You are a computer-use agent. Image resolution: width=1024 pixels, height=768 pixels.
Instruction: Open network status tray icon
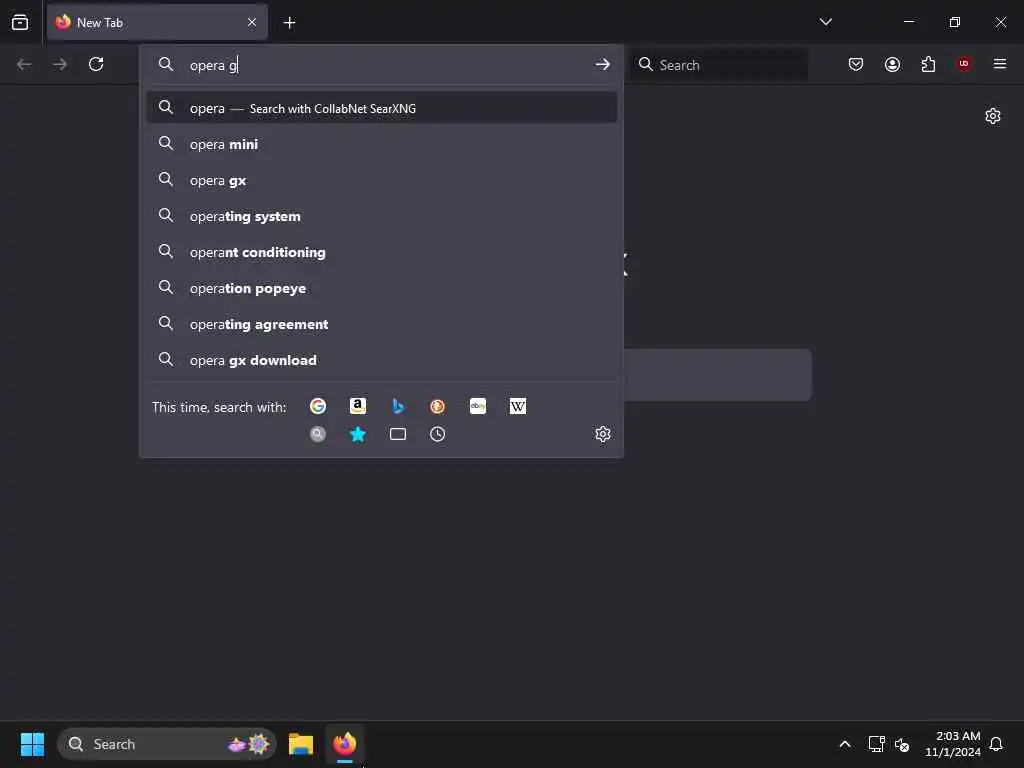[x=876, y=744]
